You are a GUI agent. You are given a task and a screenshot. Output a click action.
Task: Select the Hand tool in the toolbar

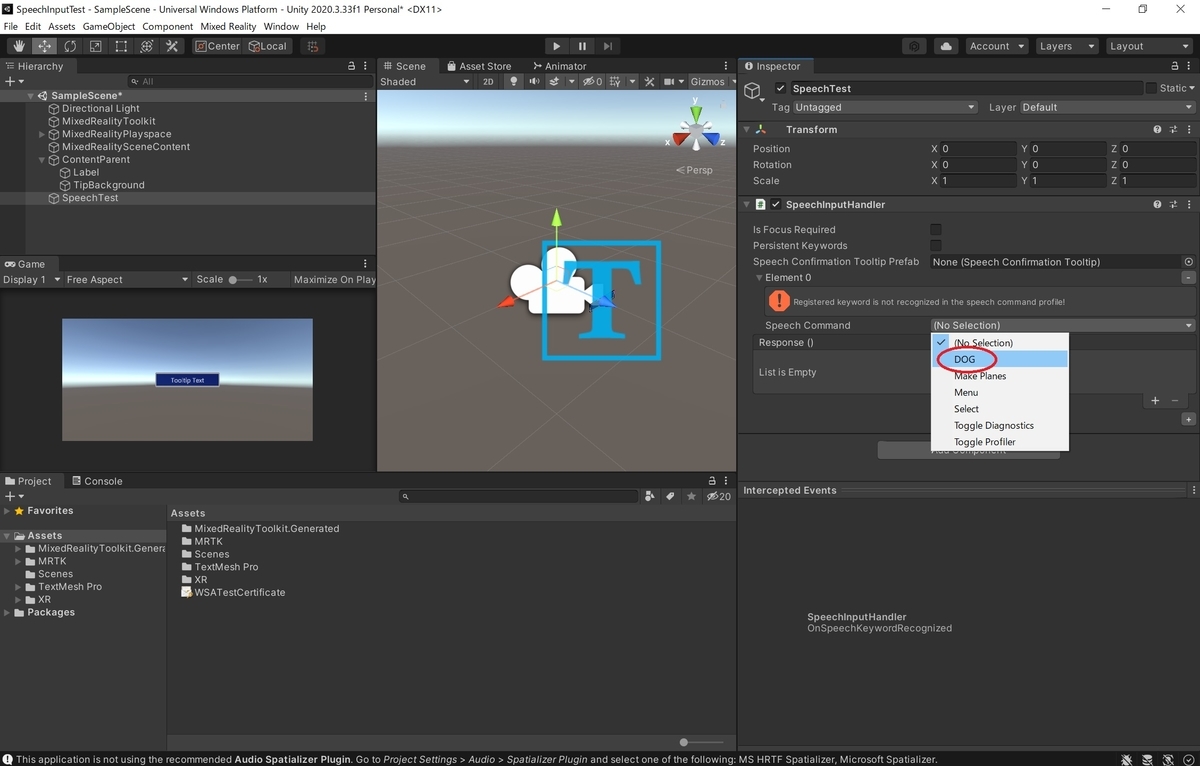pos(19,46)
